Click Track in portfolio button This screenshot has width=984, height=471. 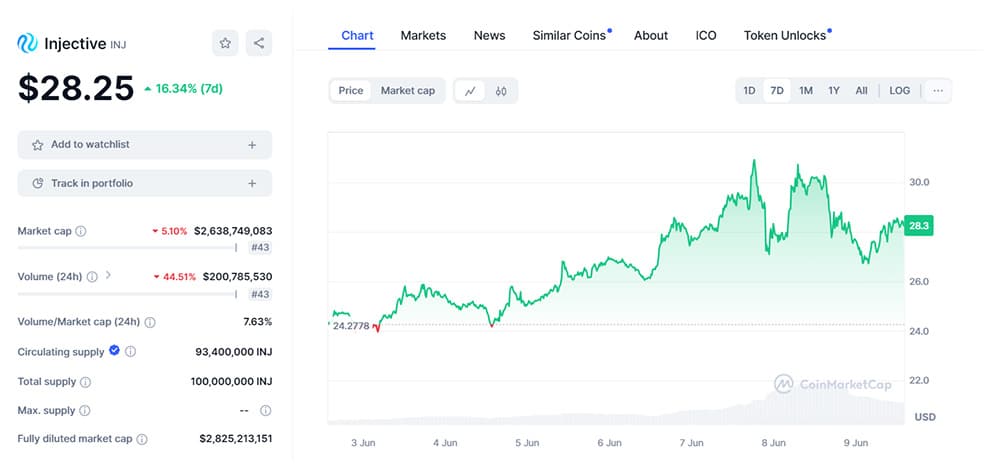tap(144, 184)
